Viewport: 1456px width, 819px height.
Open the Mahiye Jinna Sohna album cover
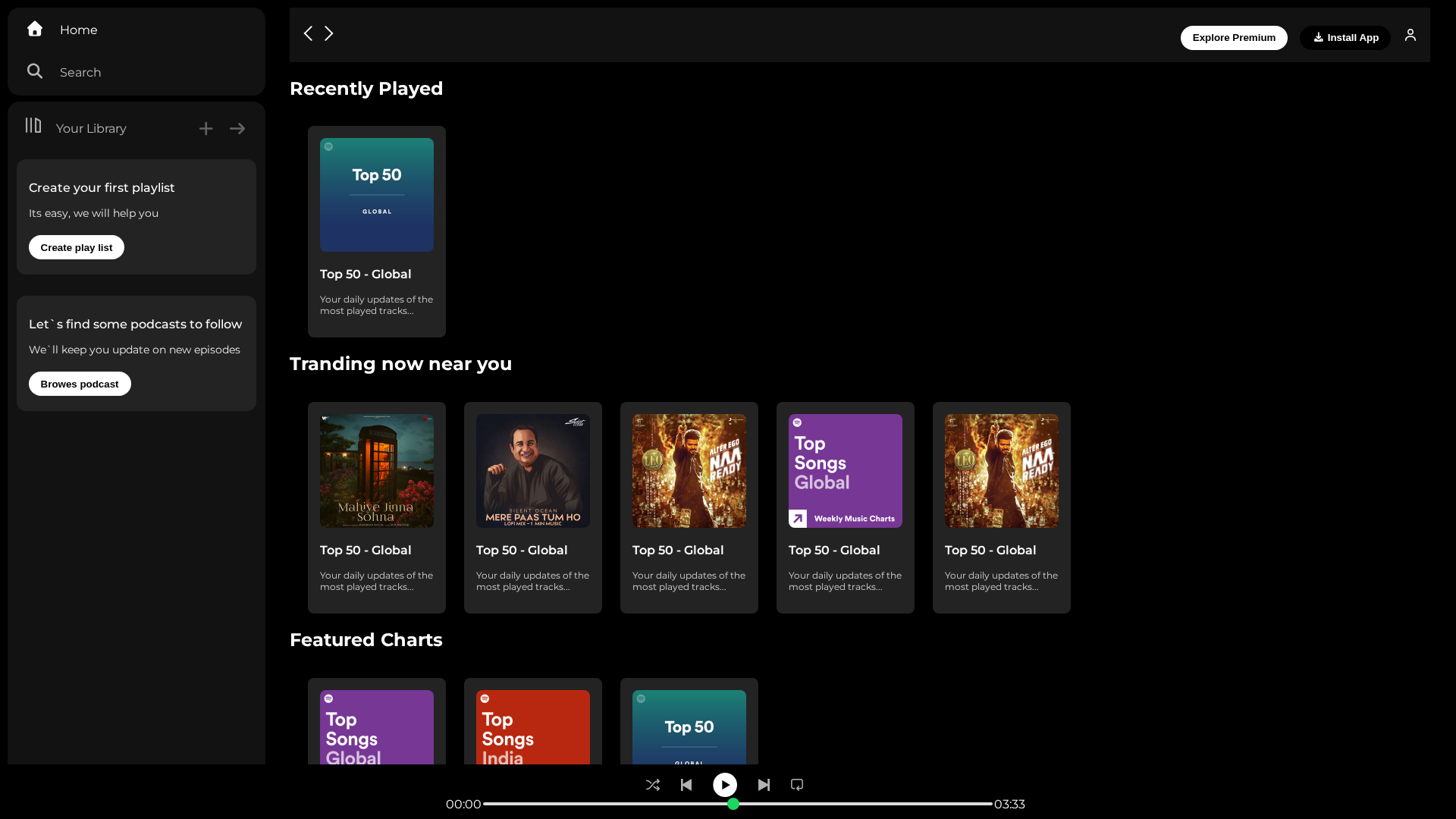pos(377,471)
